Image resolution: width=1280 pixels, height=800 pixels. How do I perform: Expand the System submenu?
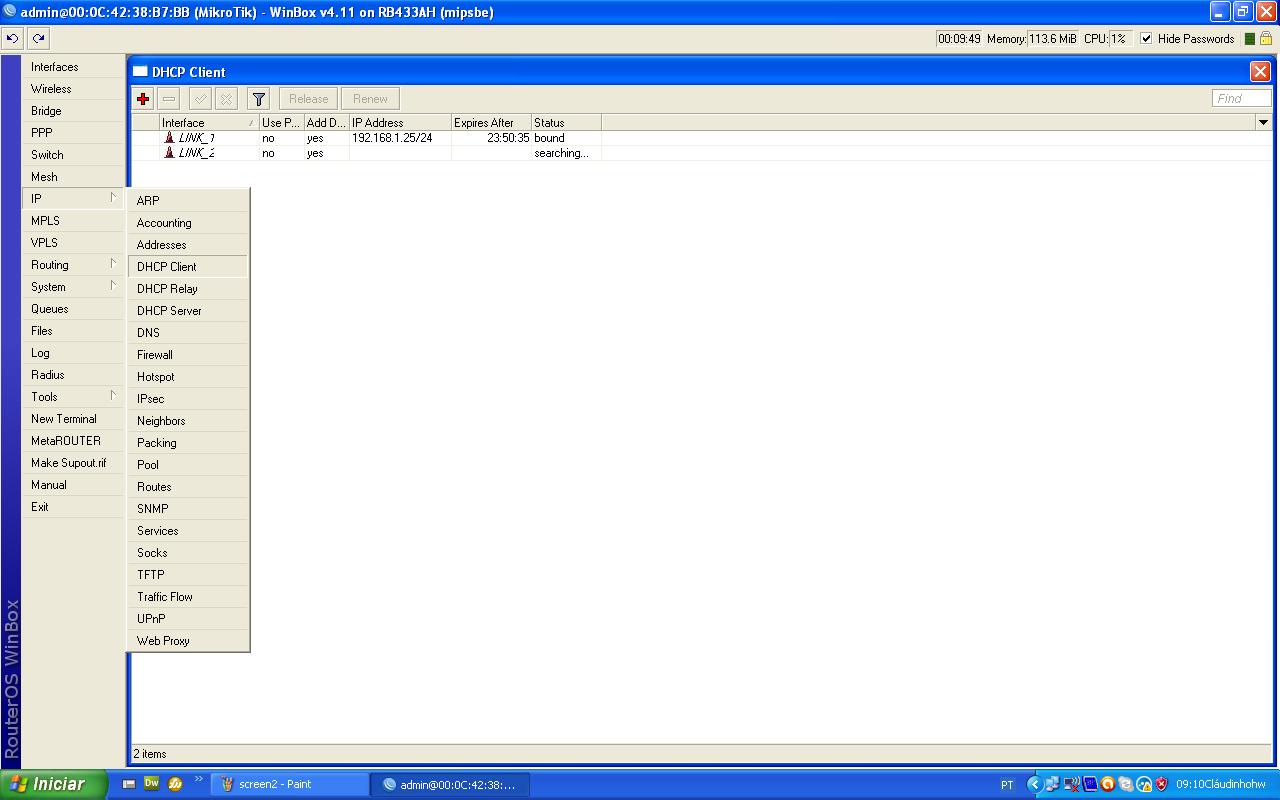click(72, 287)
